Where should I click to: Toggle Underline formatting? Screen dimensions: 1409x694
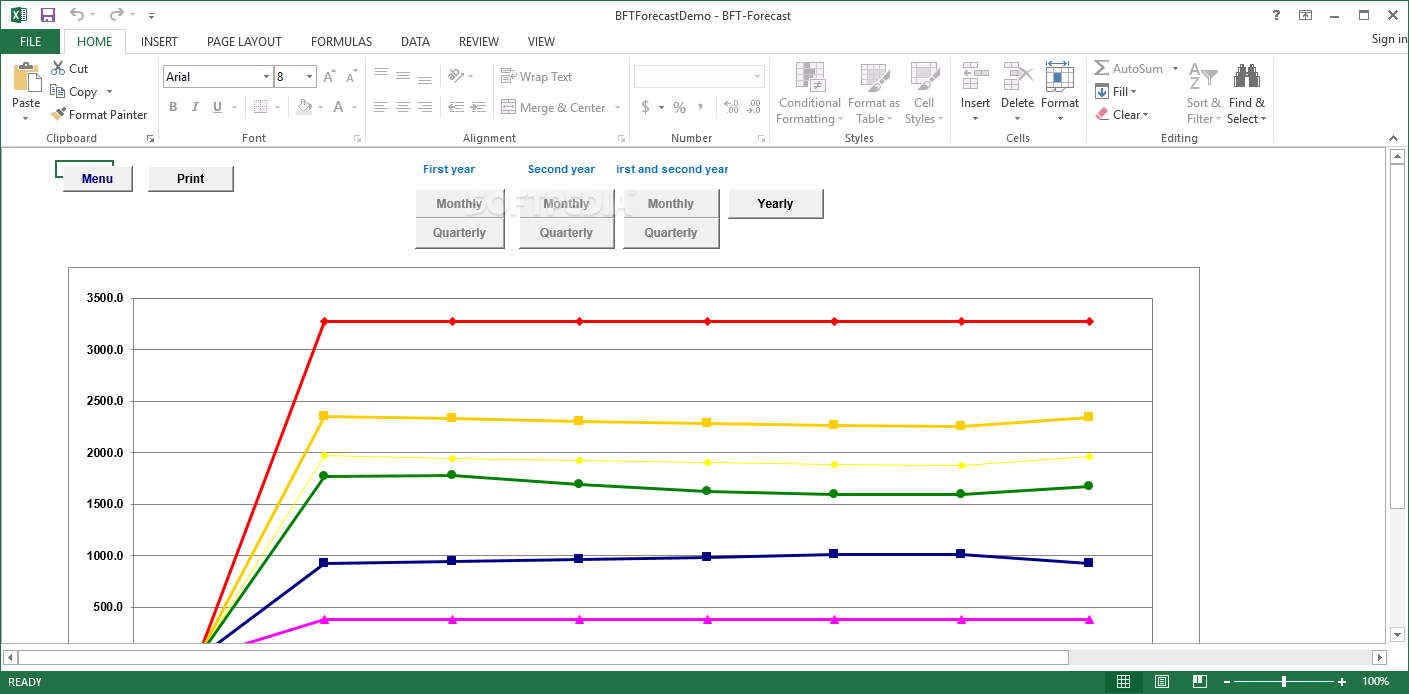[217, 107]
